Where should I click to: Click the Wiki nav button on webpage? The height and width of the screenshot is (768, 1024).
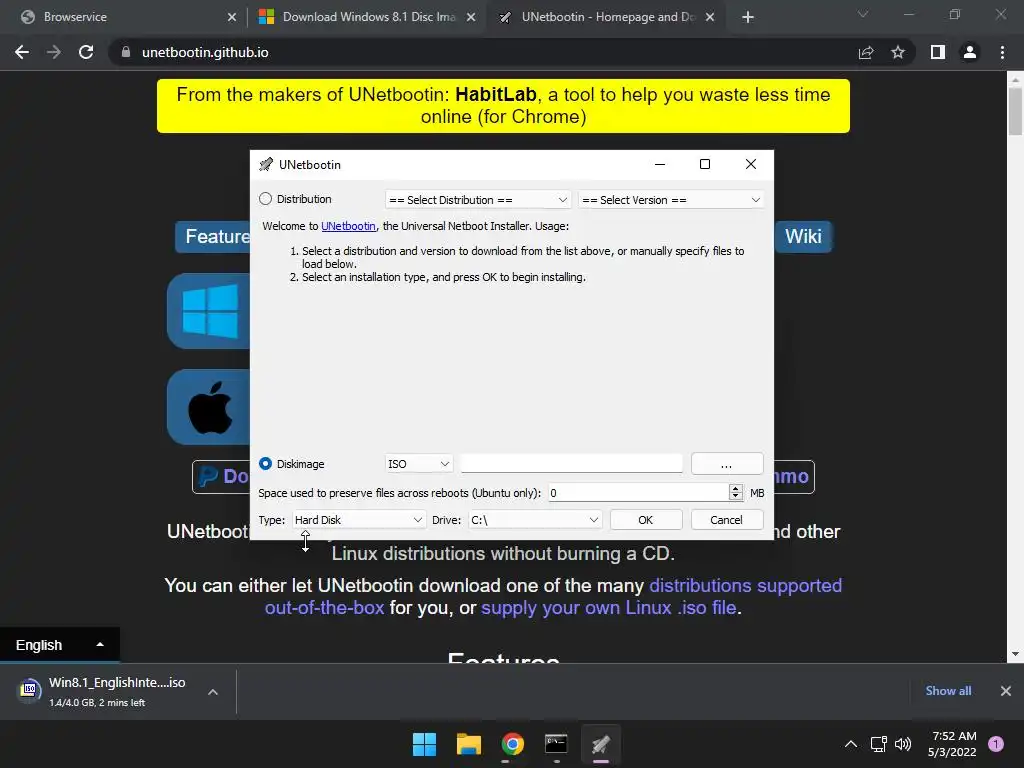tap(803, 236)
